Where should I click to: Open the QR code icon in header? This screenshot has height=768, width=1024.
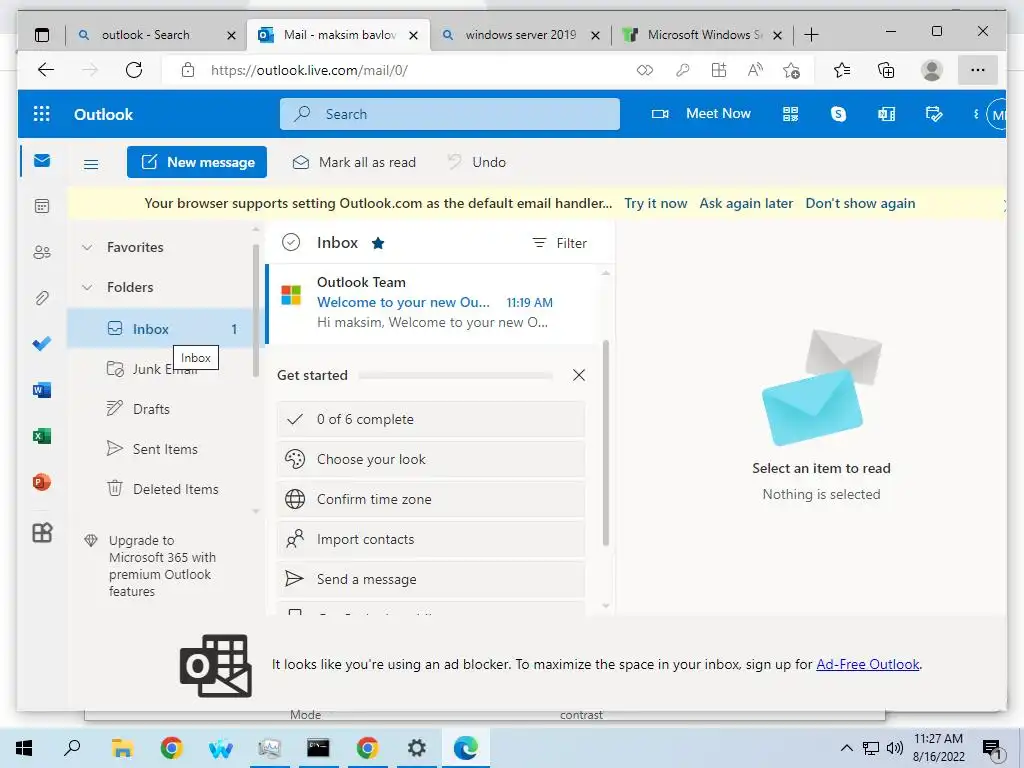point(790,114)
